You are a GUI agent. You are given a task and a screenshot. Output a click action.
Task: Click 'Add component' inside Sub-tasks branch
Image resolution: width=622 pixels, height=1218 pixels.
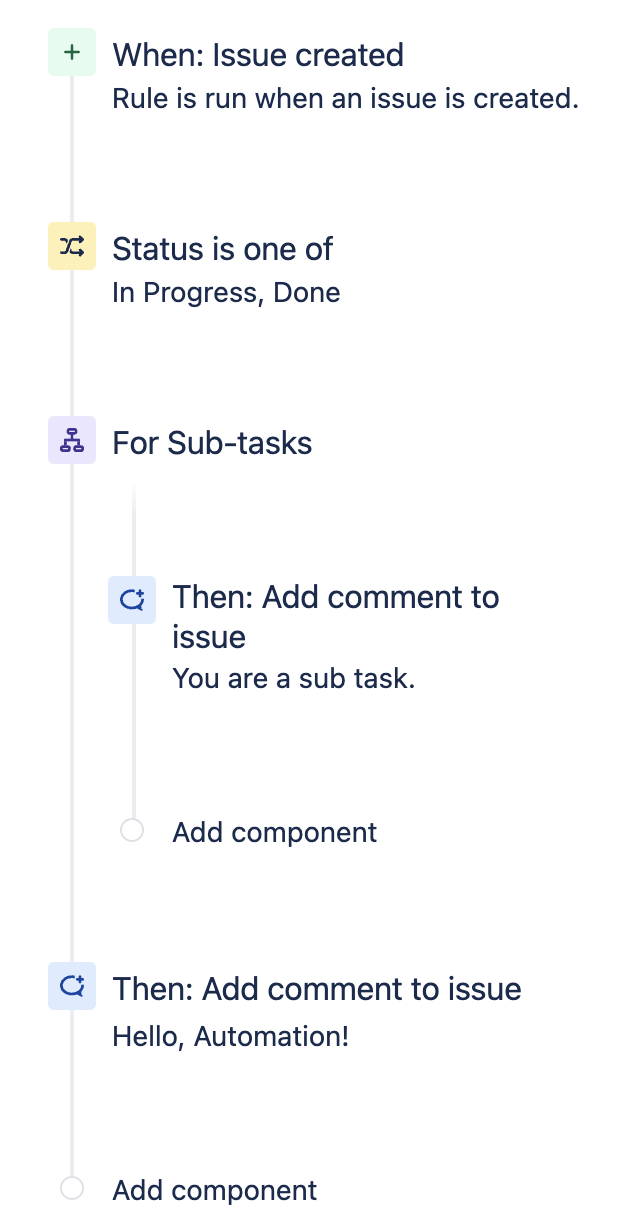coord(274,832)
